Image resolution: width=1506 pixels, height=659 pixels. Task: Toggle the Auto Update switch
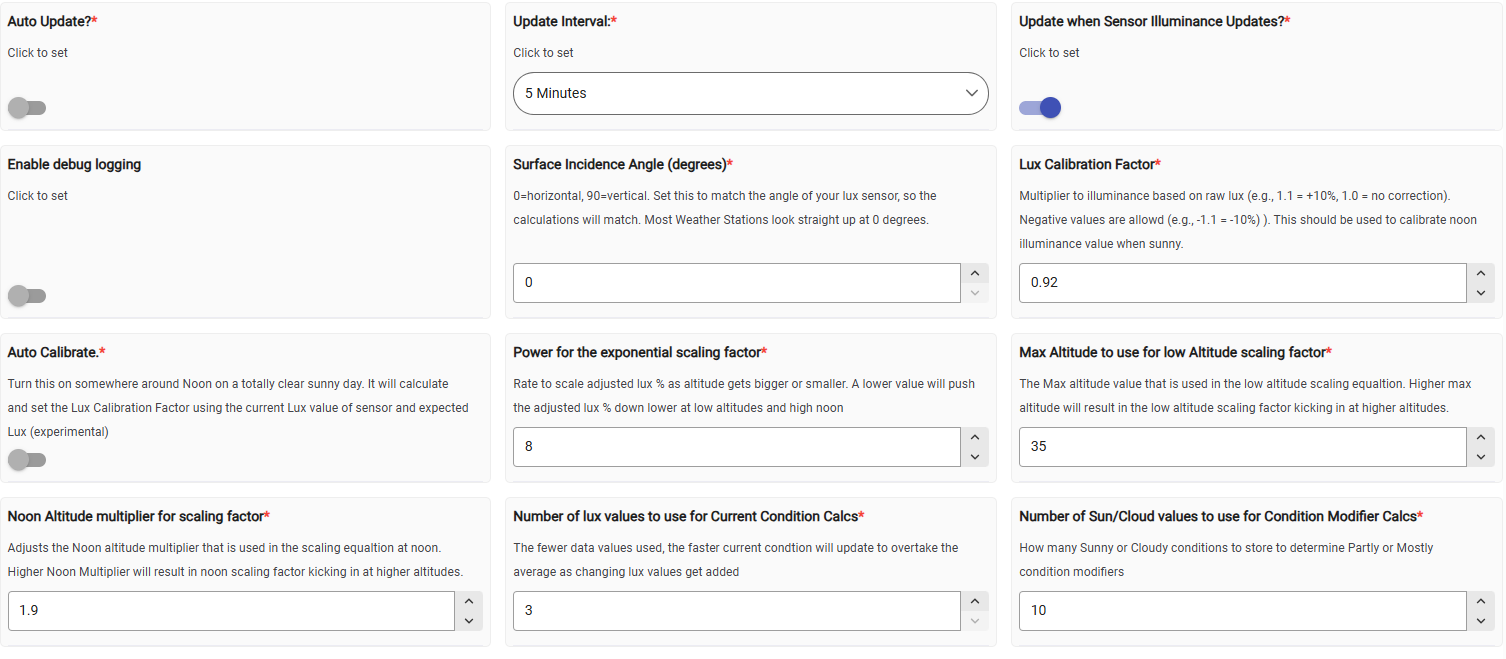[x=27, y=108]
